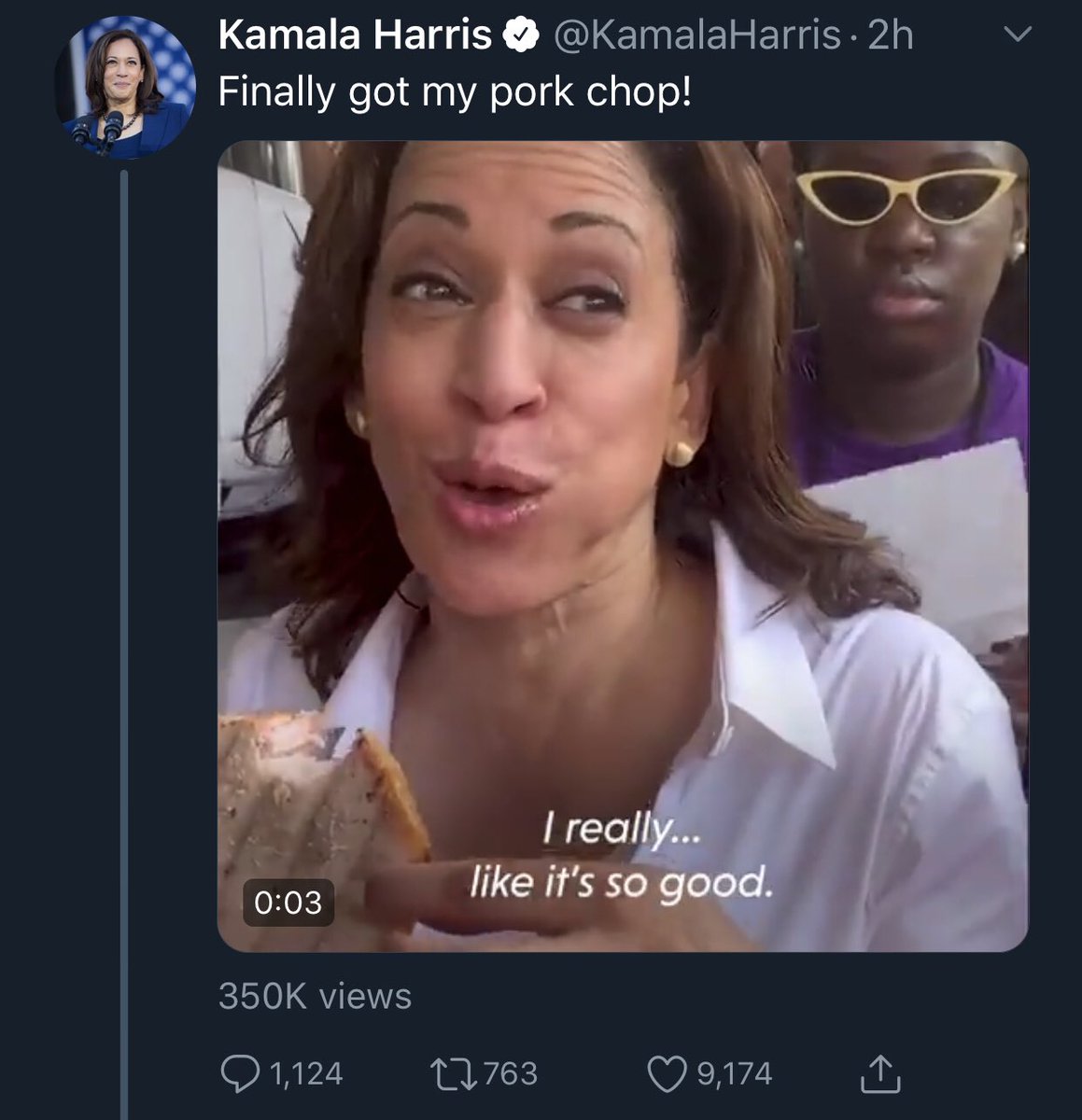Click the 350K views label
The width and height of the screenshot is (1082, 1120).
click(x=315, y=996)
